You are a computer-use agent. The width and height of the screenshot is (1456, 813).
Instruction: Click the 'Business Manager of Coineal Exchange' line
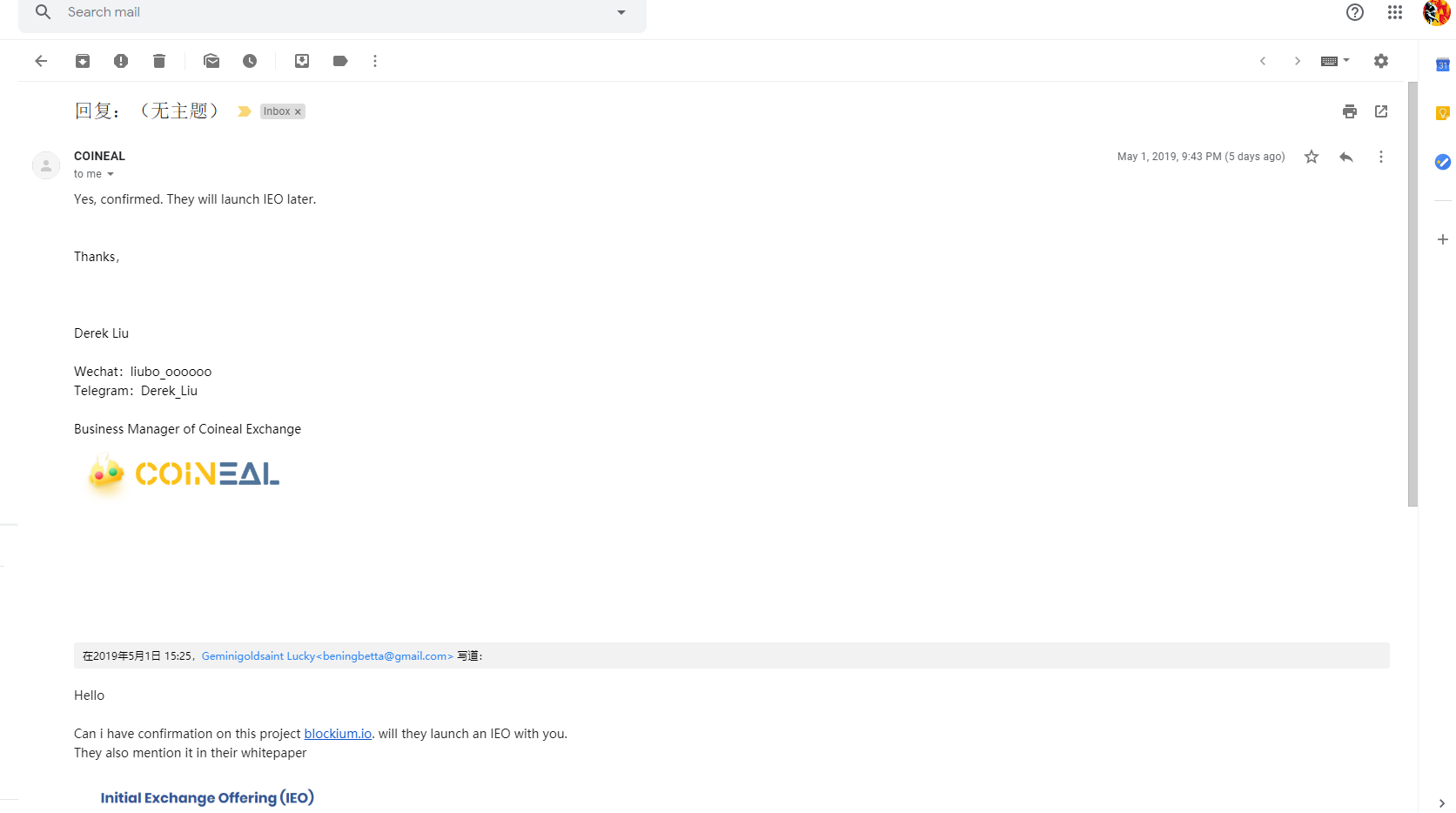[187, 429]
